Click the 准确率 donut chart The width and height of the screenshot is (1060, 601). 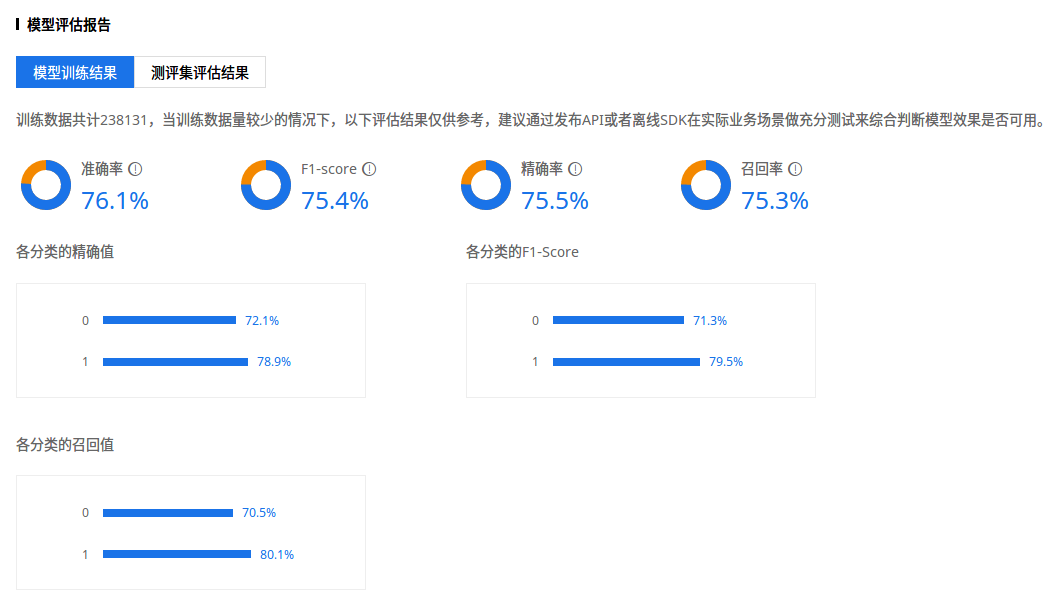click(46, 185)
